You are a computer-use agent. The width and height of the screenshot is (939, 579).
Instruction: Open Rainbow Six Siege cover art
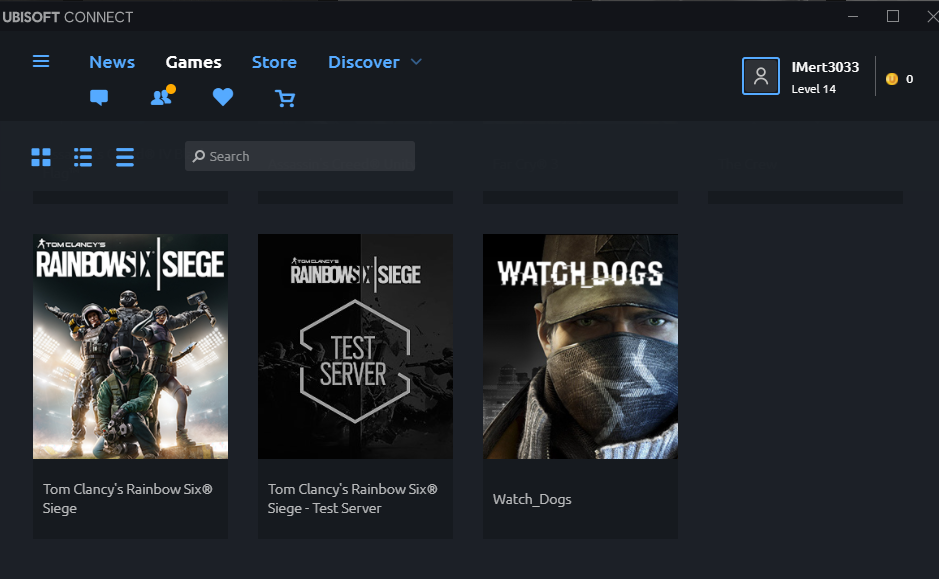pyautogui.click(x=131, y=347)
